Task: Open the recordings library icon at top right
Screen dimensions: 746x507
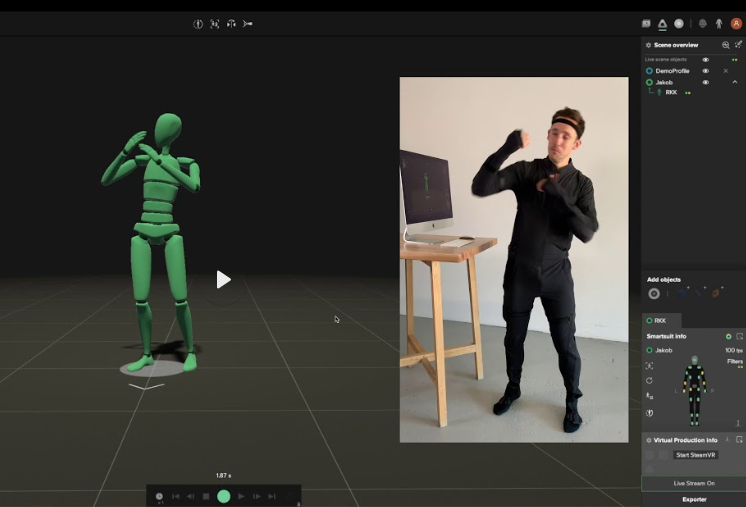Action: (x=646, y=23)
